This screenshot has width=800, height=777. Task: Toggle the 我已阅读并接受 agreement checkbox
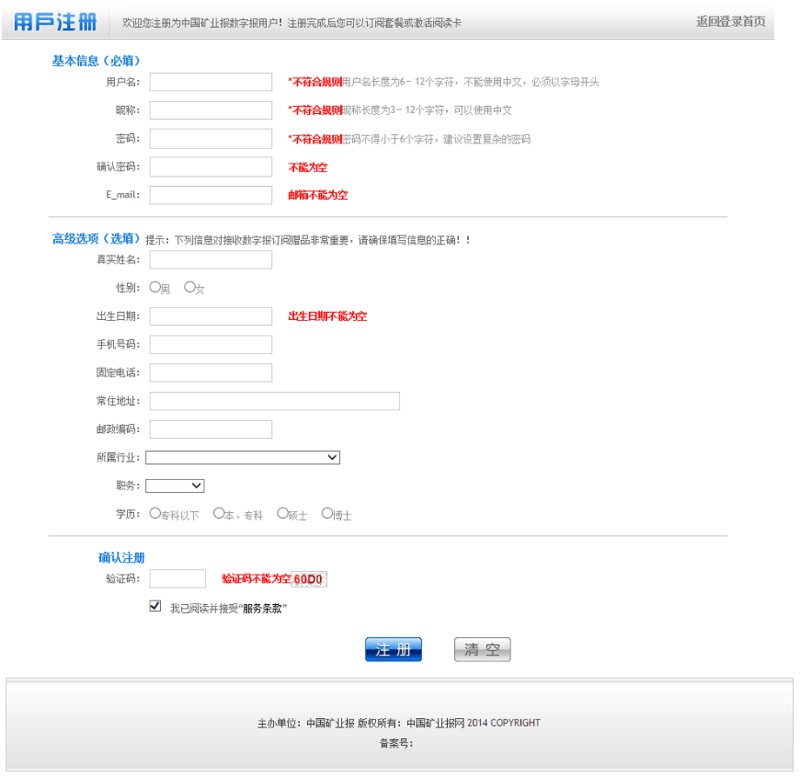[x=155, y=606]
